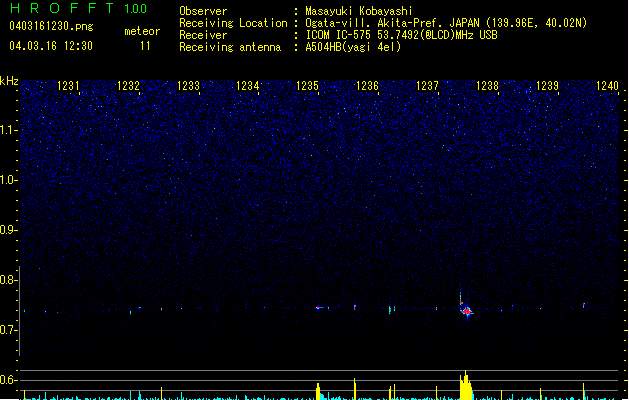Click the Observer label
The width and height of the screenshot is (629, 400).
pyautogui.click(x=203, y=11)
